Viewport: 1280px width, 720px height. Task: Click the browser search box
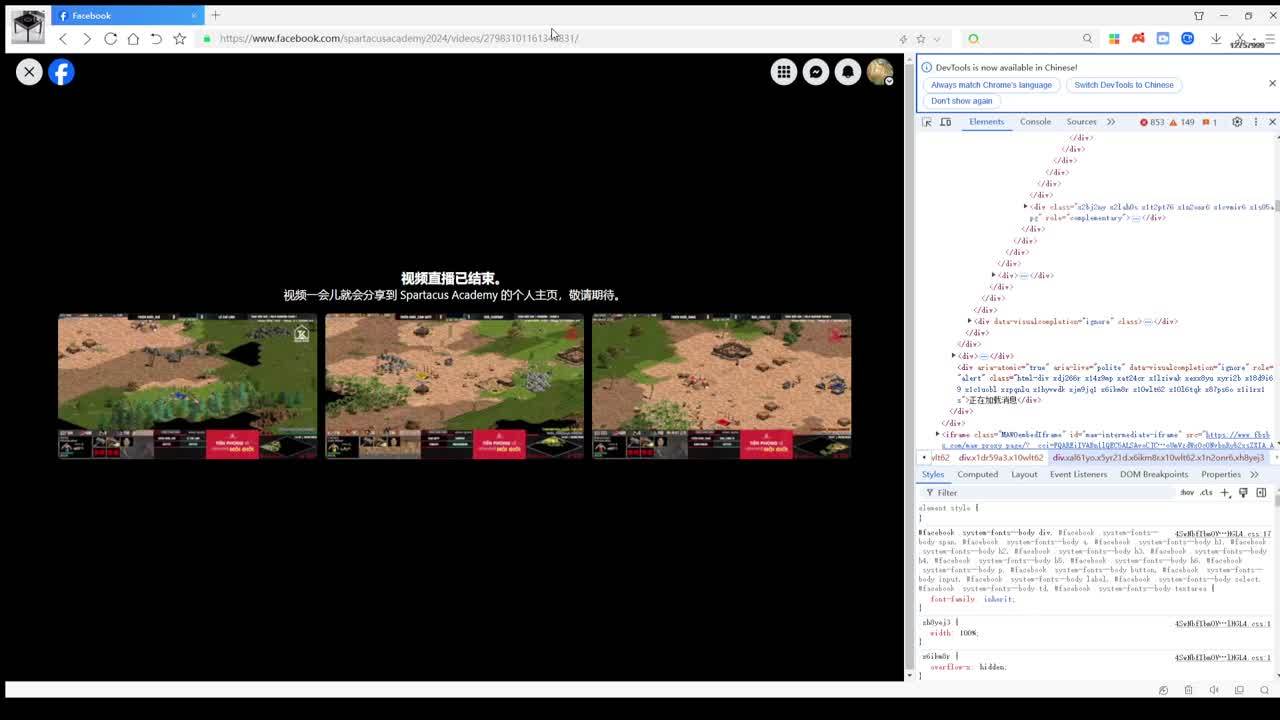pos(1030,39)
